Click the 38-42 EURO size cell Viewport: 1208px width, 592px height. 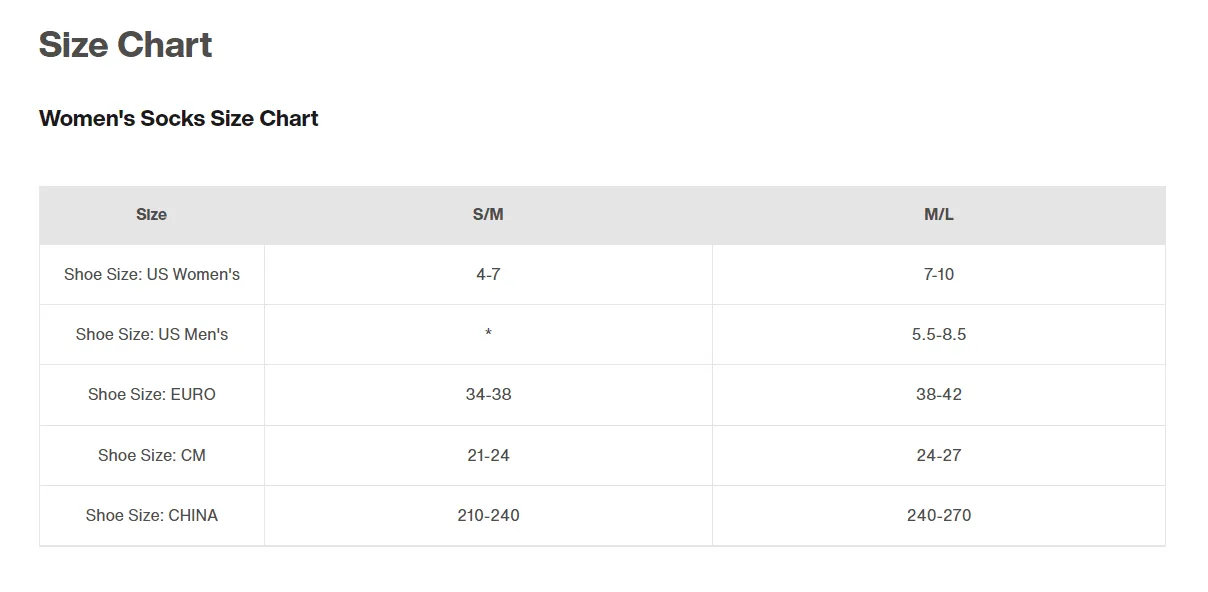pyautogui.click(x=939, y=394)
